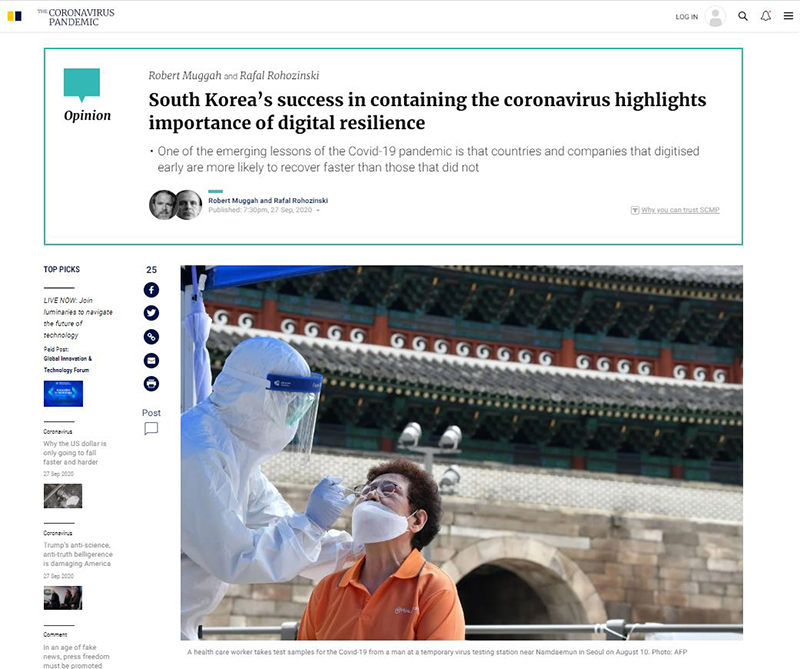The height and width of the screenshot is (669, 800).
Task: Print the article icon
Action: [151, 384]
